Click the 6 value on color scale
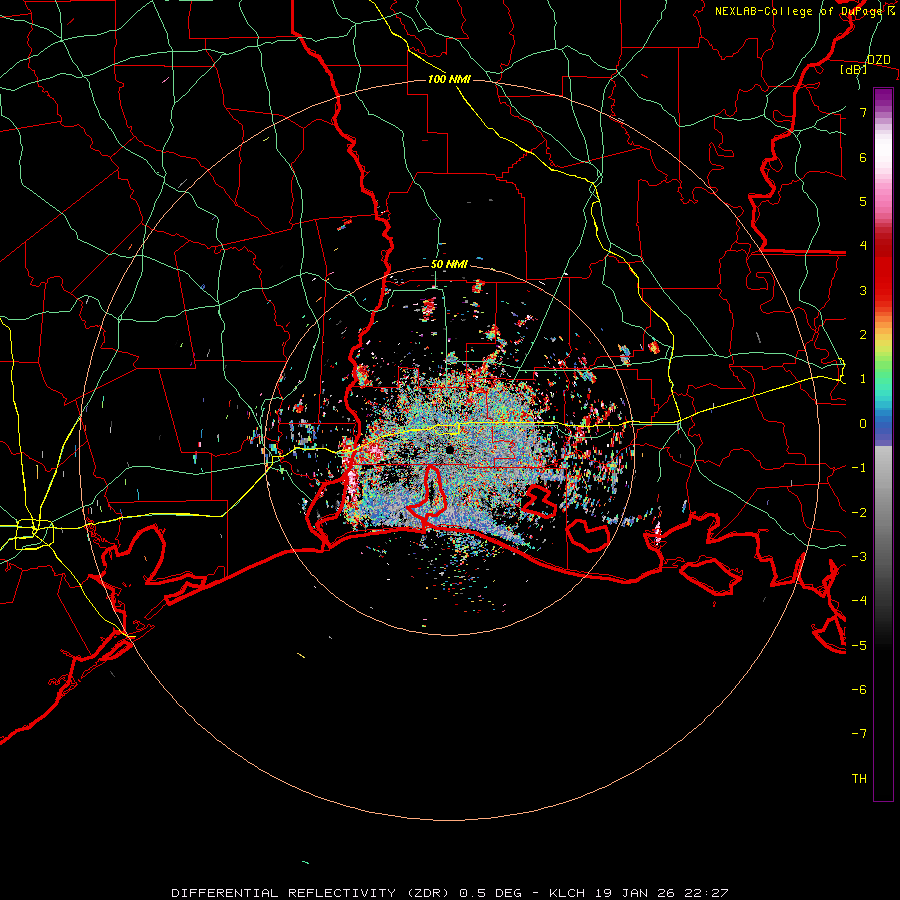900x900 pixels. coord(863,157)
